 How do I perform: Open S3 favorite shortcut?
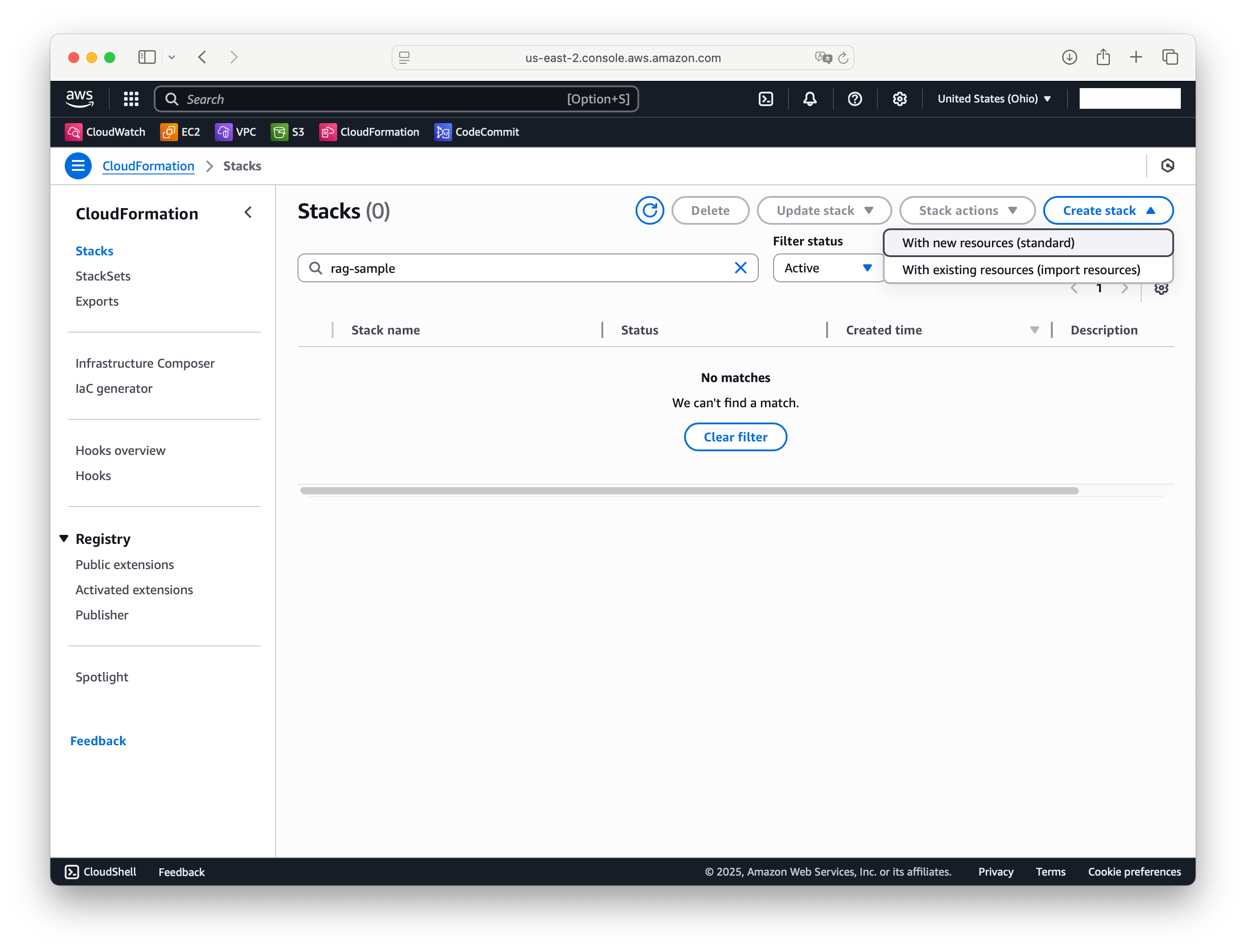coord(288,132)
